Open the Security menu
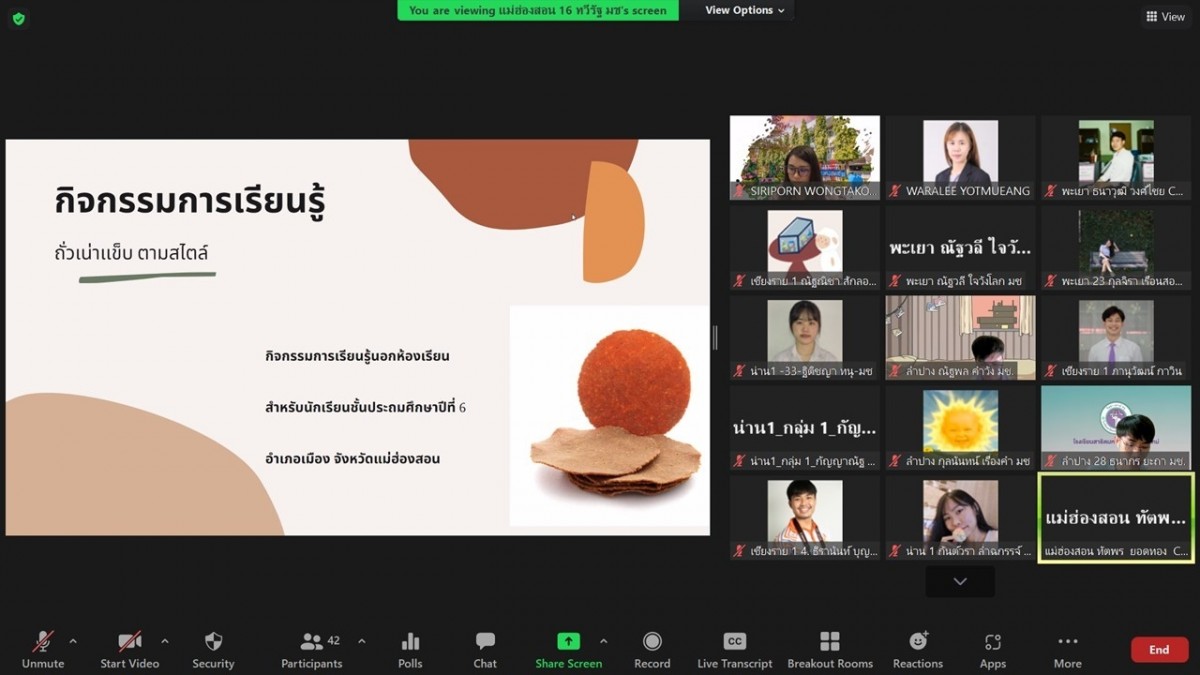Image resolution: width=1200 pixels, height=675 pixels. pyautogui.click(x=213, y=649)
